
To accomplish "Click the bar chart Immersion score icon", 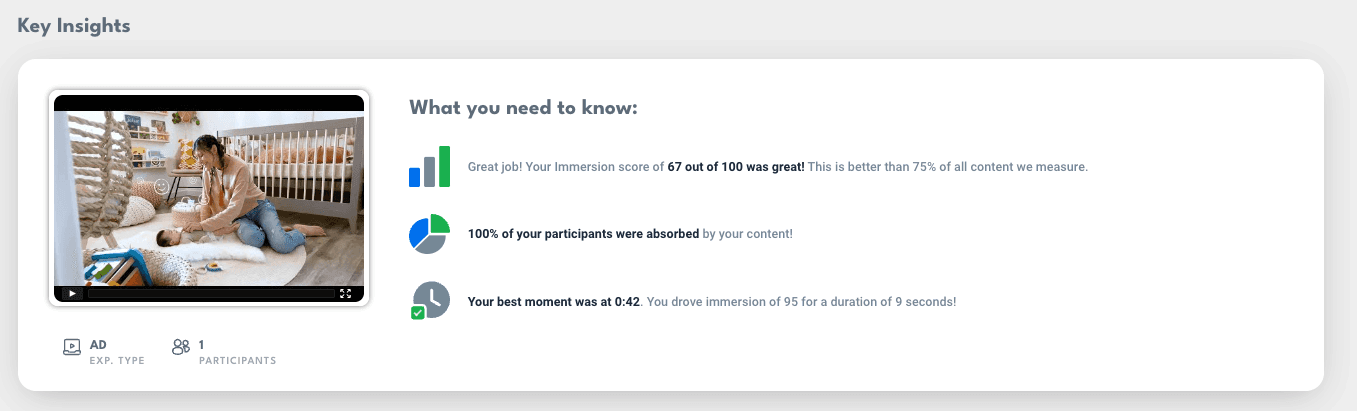I will [430, 166].
